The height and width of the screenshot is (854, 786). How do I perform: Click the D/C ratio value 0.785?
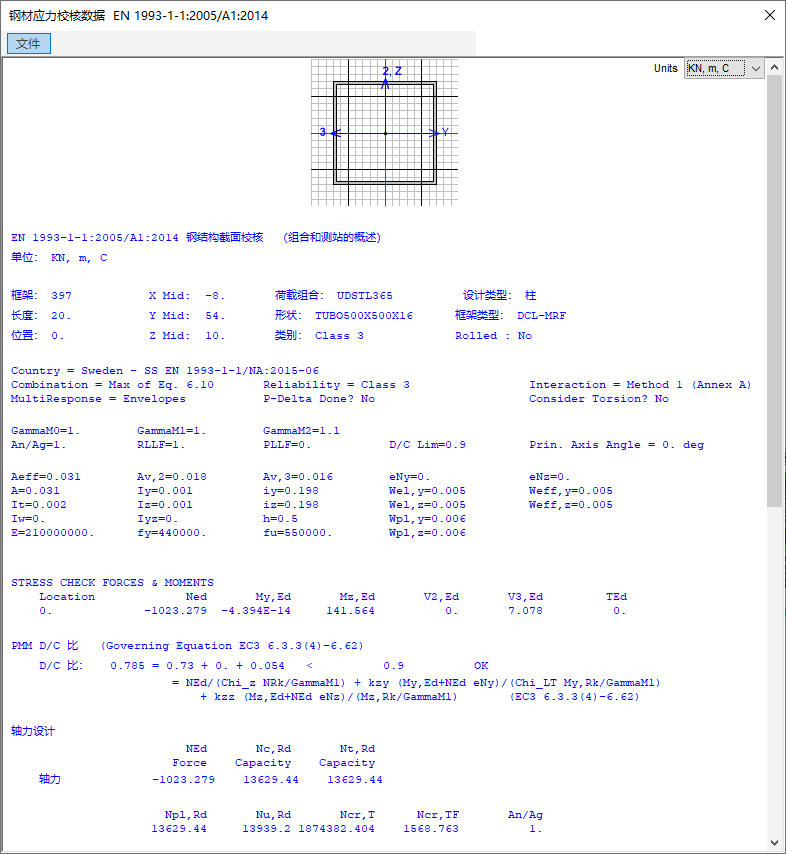(x=127, y=666)
